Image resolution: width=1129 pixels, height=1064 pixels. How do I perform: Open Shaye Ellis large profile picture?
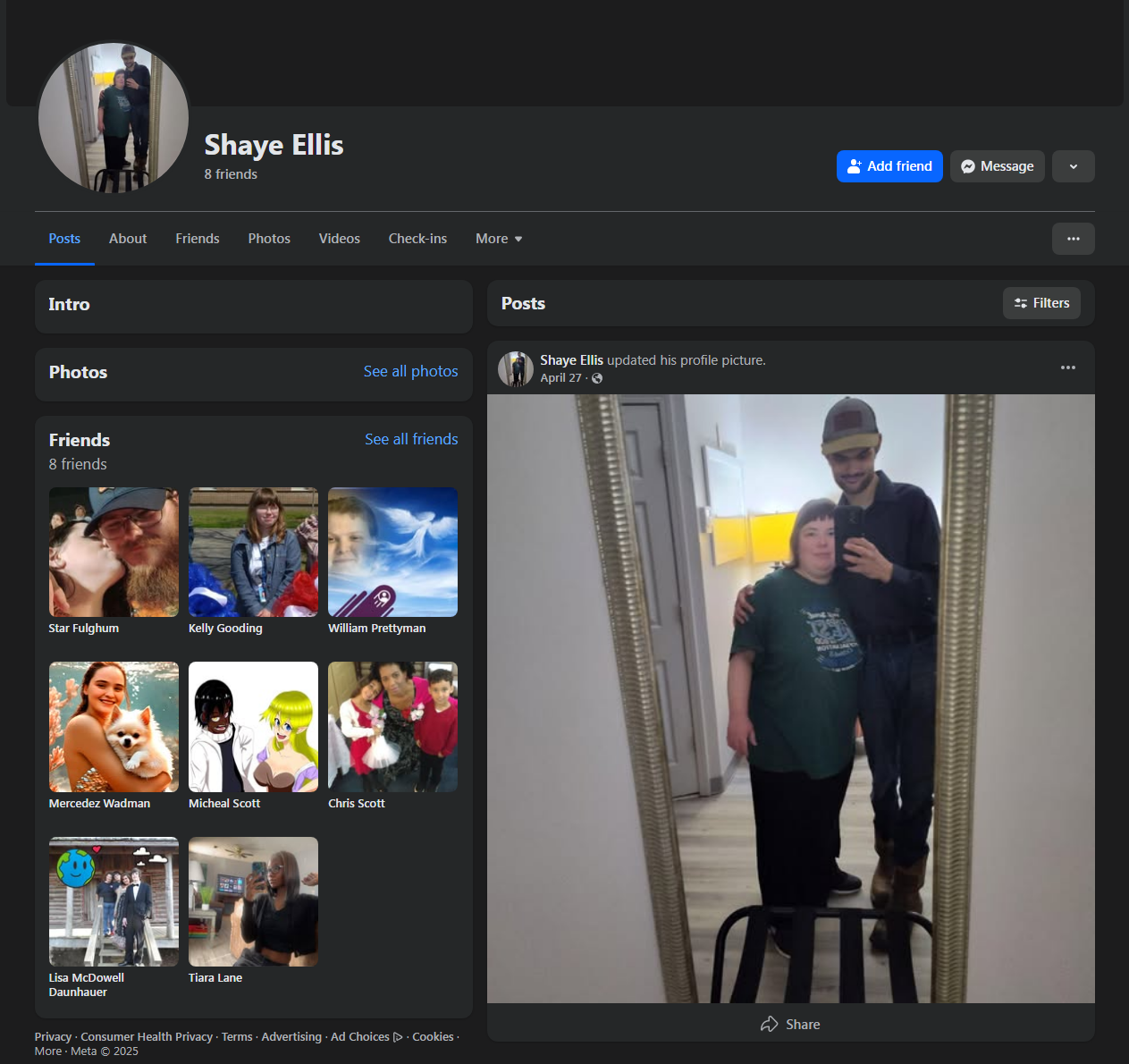[x=114, y=118]
